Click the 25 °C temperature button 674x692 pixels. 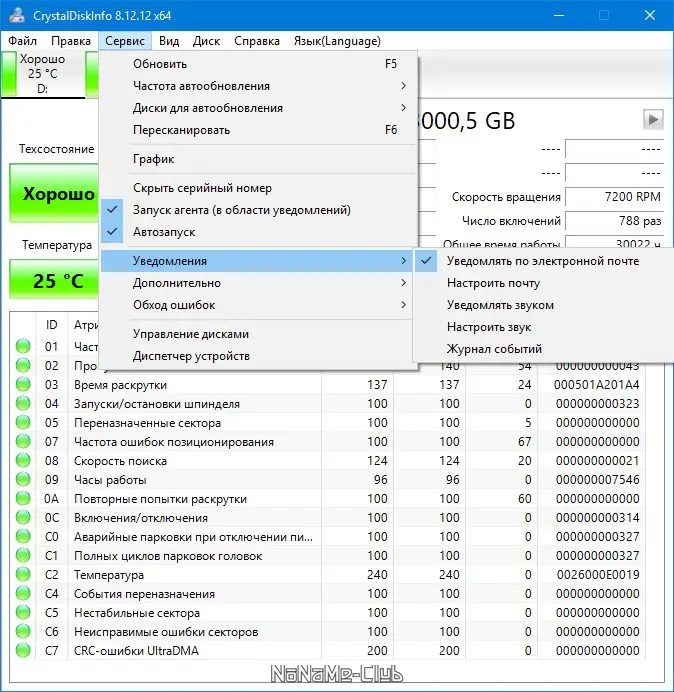pos(54,281)
